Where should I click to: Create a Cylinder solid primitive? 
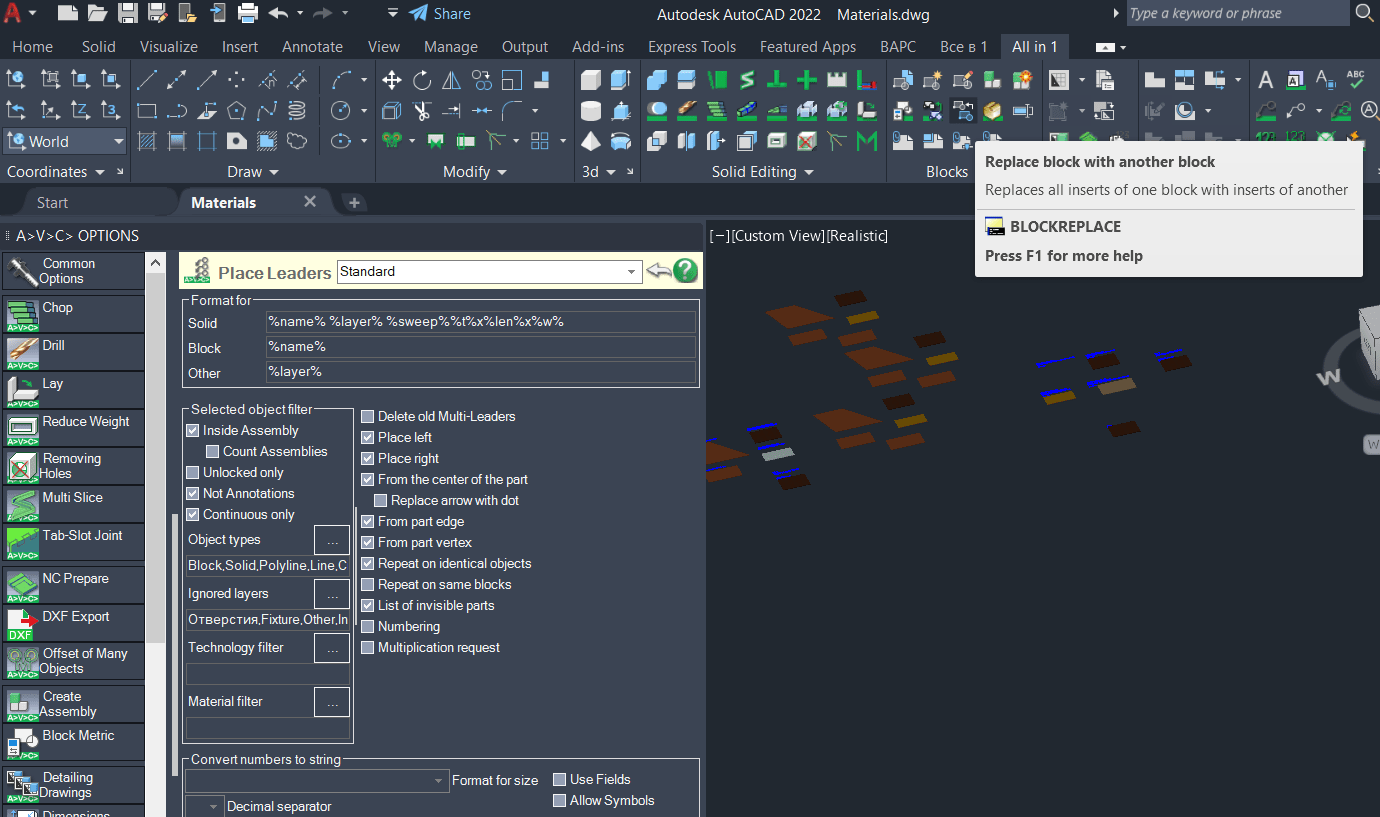pyautogui.click(x=591, y=110)
